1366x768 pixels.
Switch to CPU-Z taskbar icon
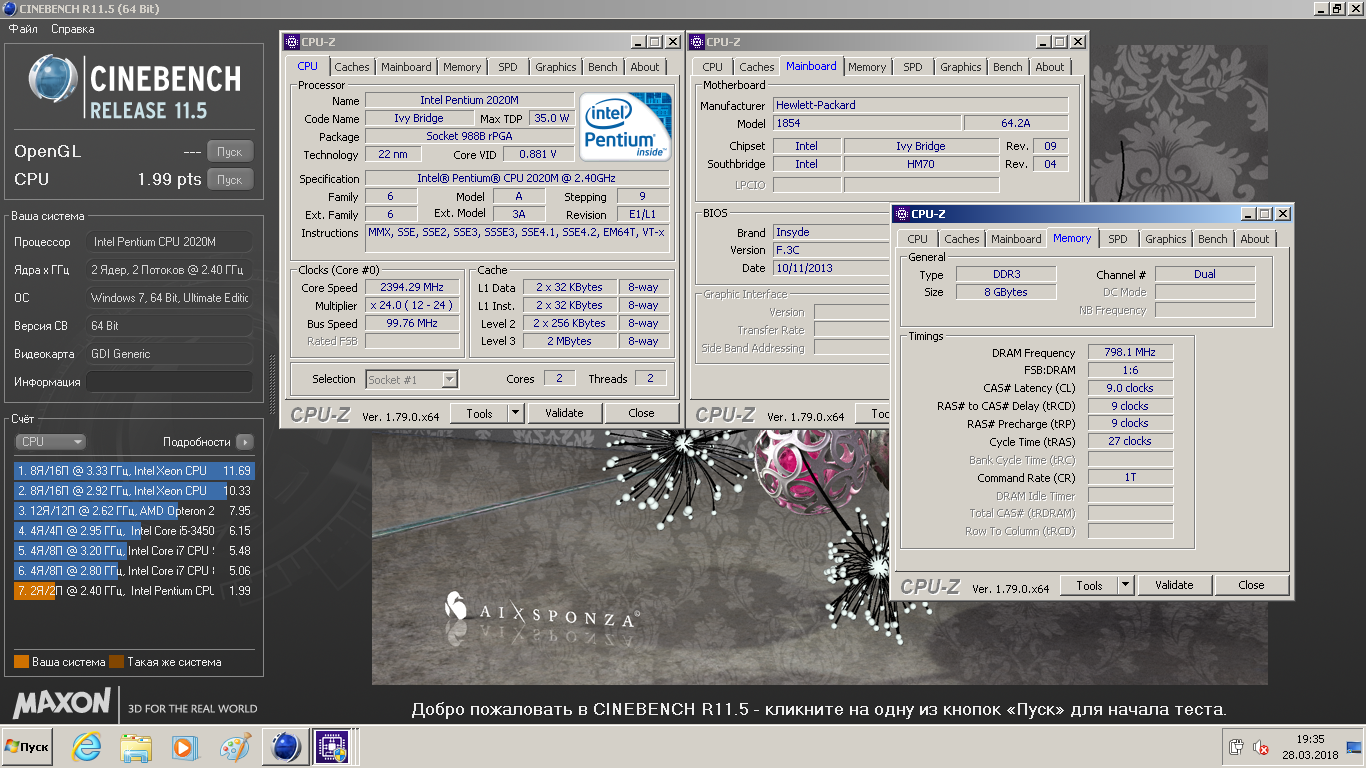pos(331,747)
